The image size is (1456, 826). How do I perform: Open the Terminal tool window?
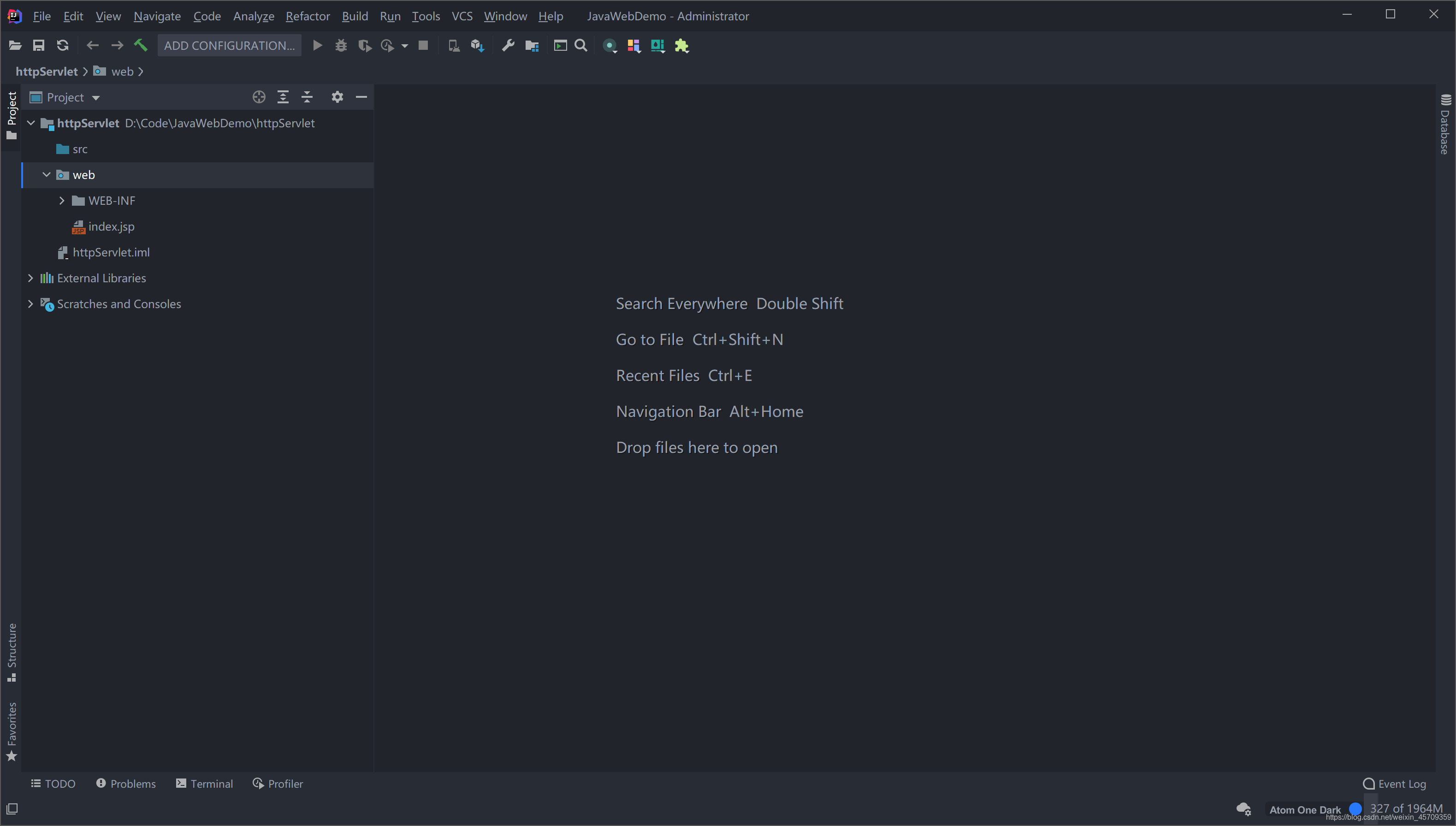pyautogui.click(x=205, y=784)
